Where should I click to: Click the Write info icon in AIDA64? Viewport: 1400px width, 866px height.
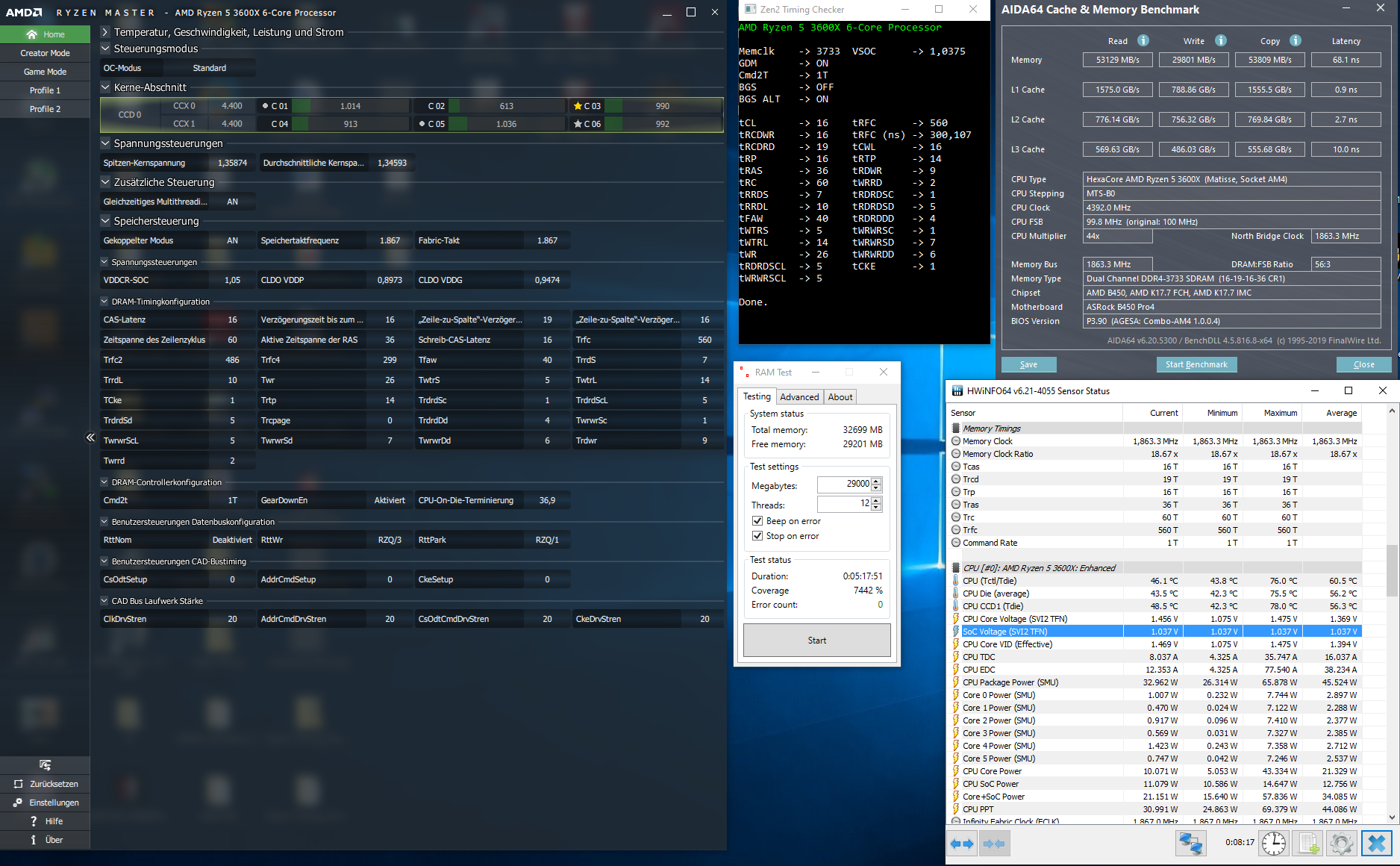tap(1221, 40)
